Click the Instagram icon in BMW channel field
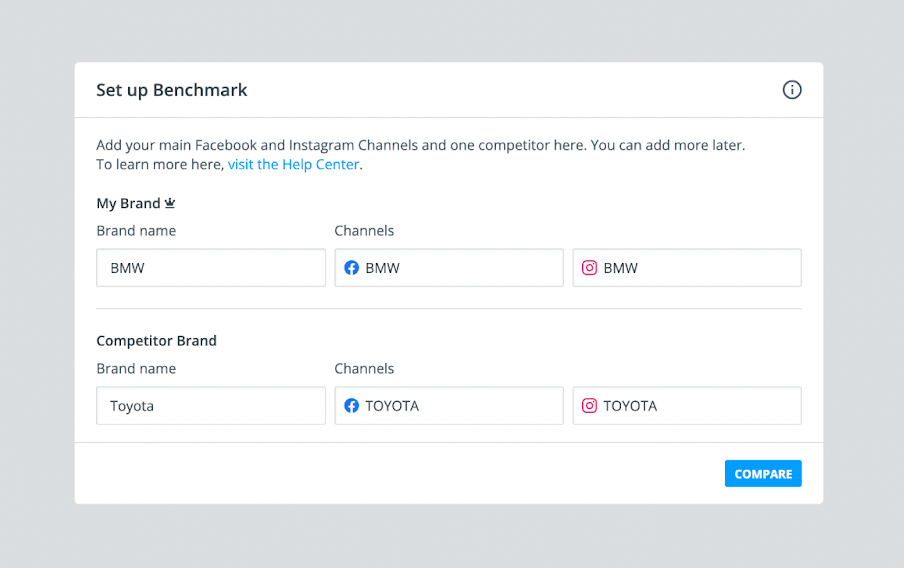904x568 pixels. click(x=589, y=268)
